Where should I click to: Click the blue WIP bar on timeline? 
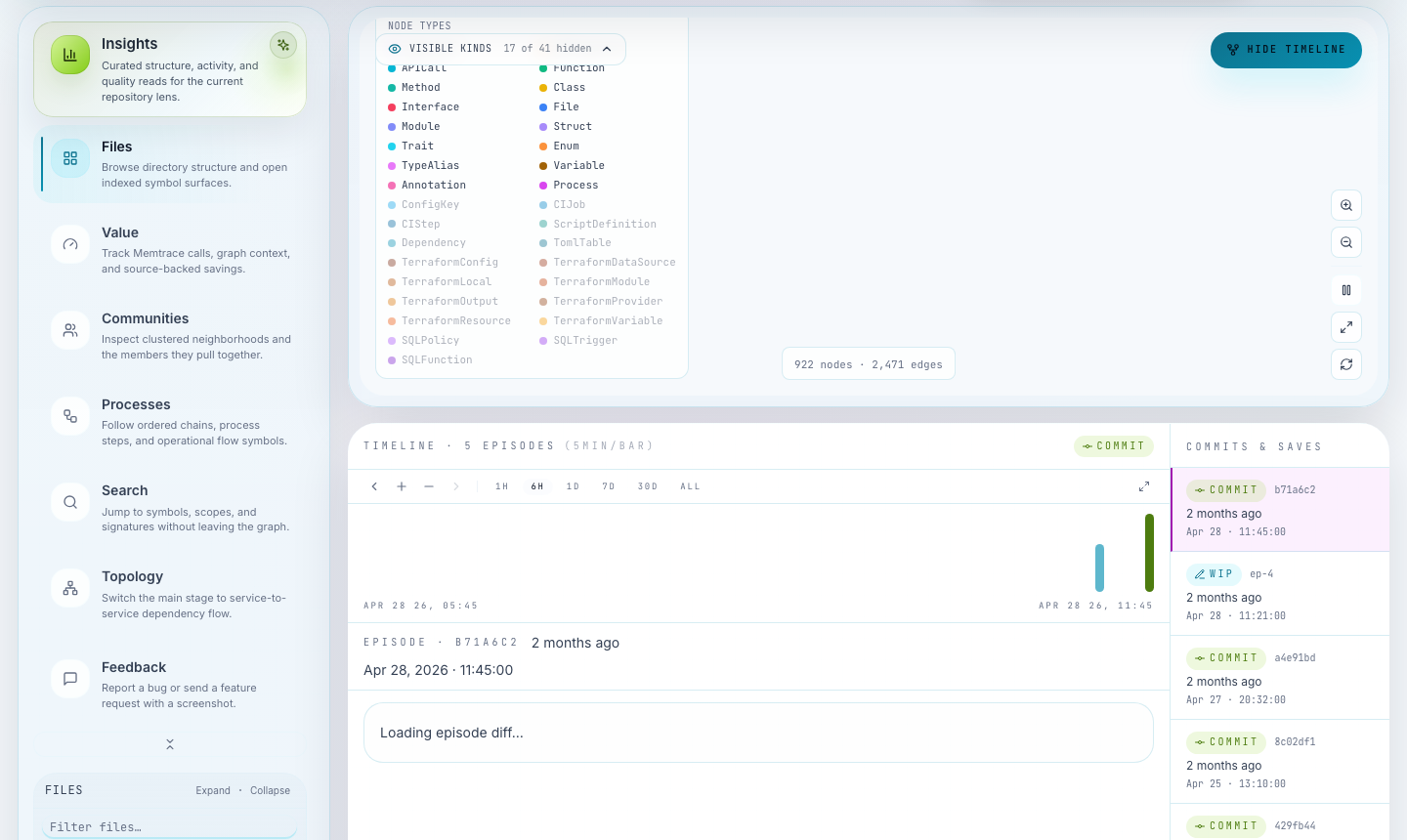(1100, 567)
